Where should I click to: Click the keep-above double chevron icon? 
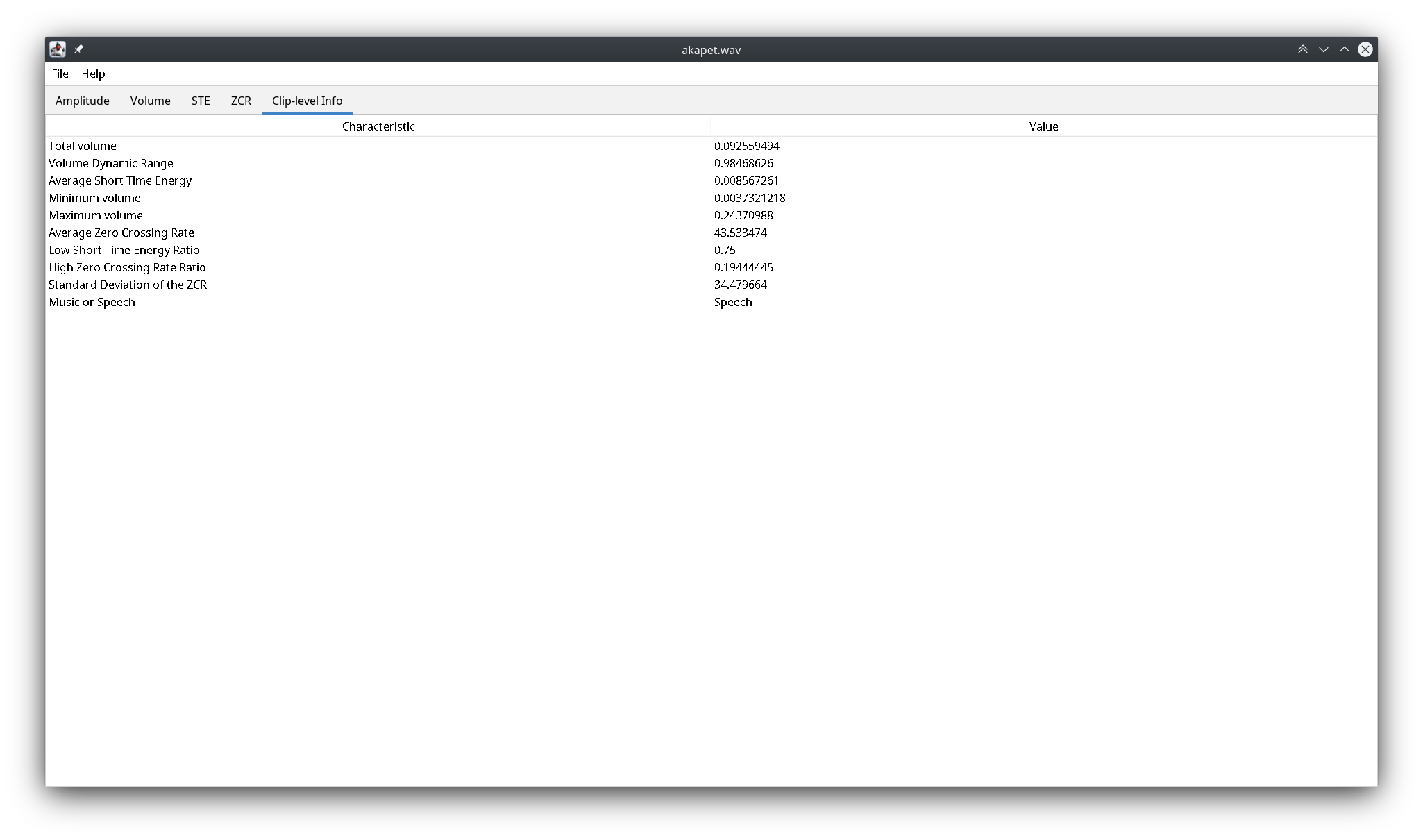[x=1302, y=49]
